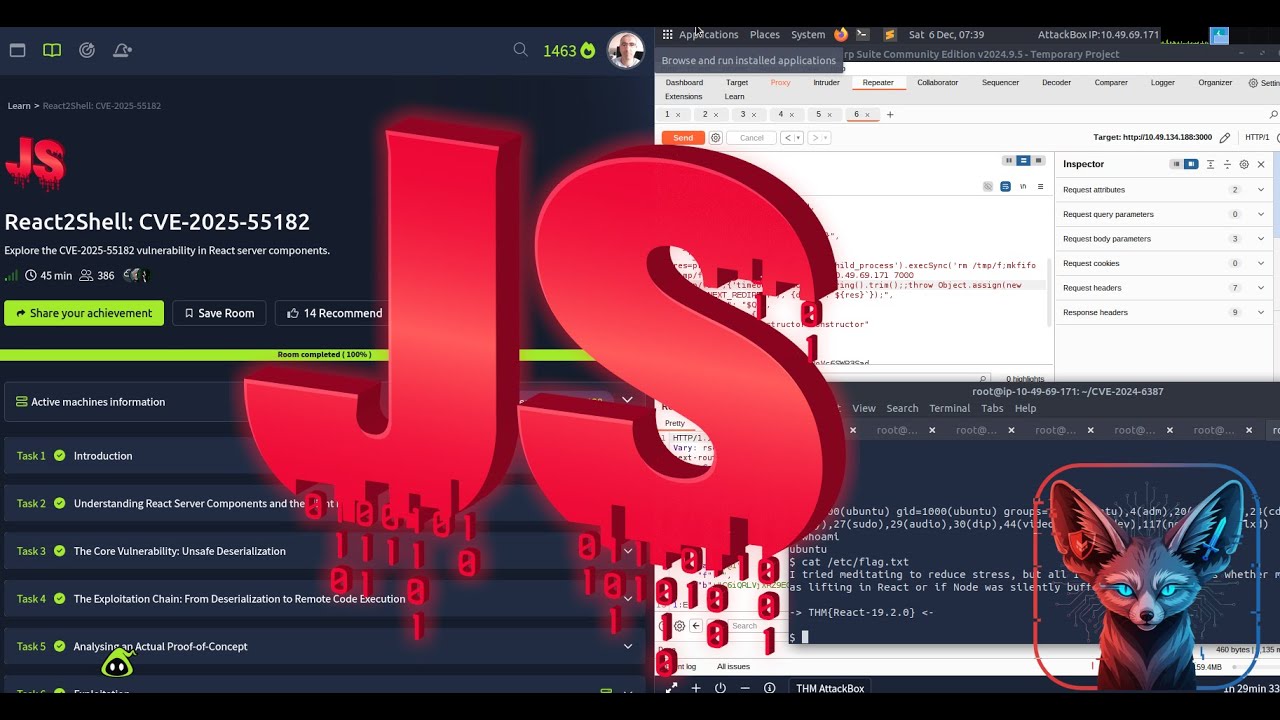The image size is (1280, 720).
Task: Open terminal Search menu
Action: tap(902, 408)
